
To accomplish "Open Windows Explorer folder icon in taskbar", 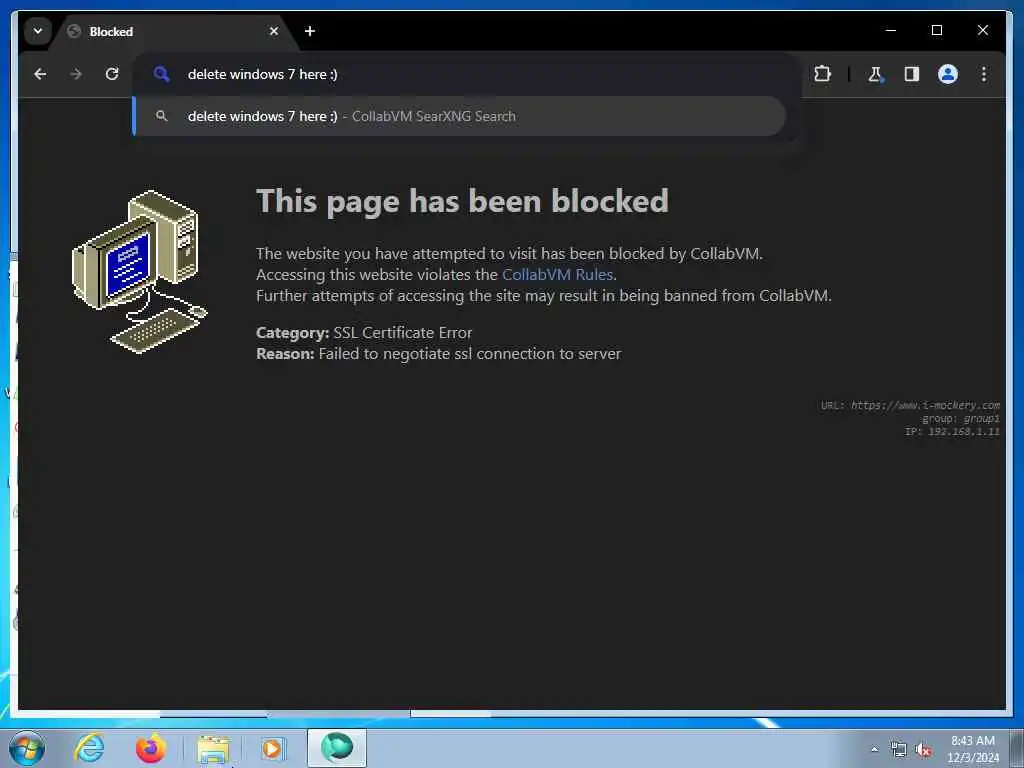I will 213,749.
